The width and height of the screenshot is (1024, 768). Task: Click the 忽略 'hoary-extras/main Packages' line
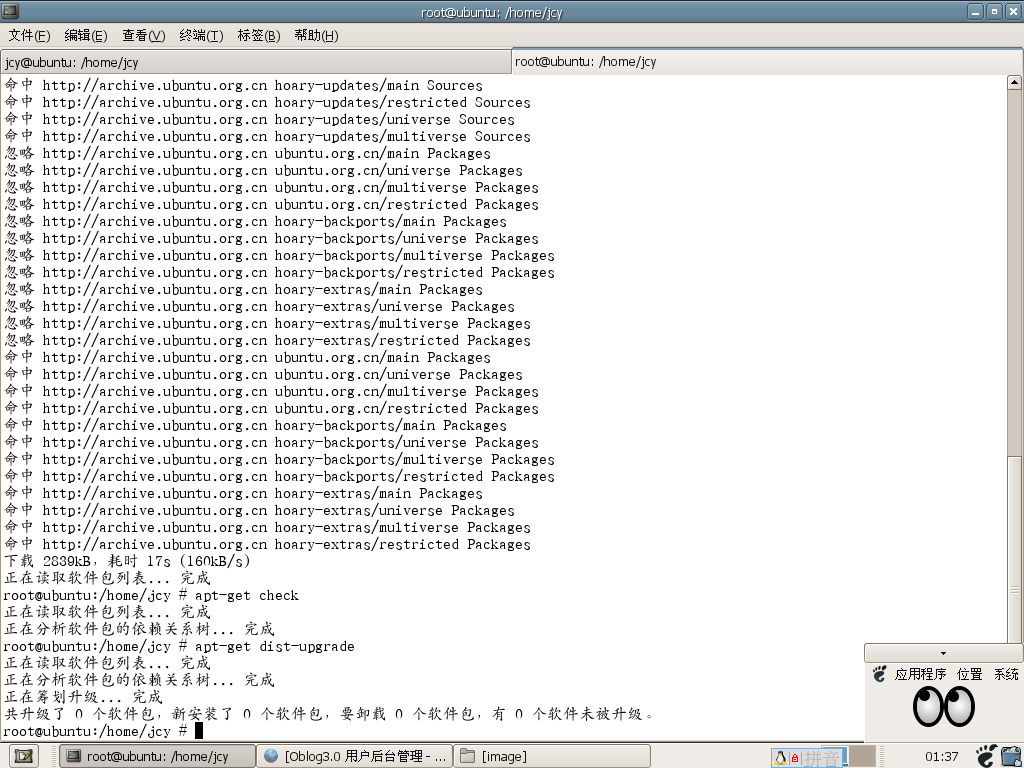tap(244, 289)
